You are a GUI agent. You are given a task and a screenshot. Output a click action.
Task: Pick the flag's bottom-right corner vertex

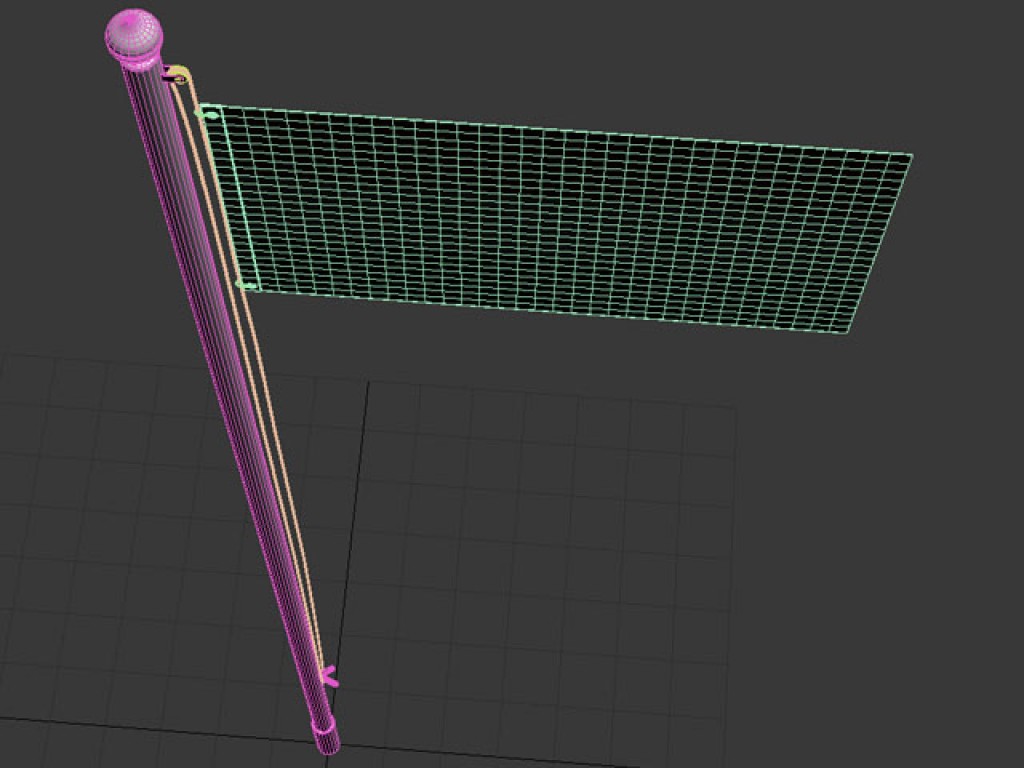(x=847, y=332)
